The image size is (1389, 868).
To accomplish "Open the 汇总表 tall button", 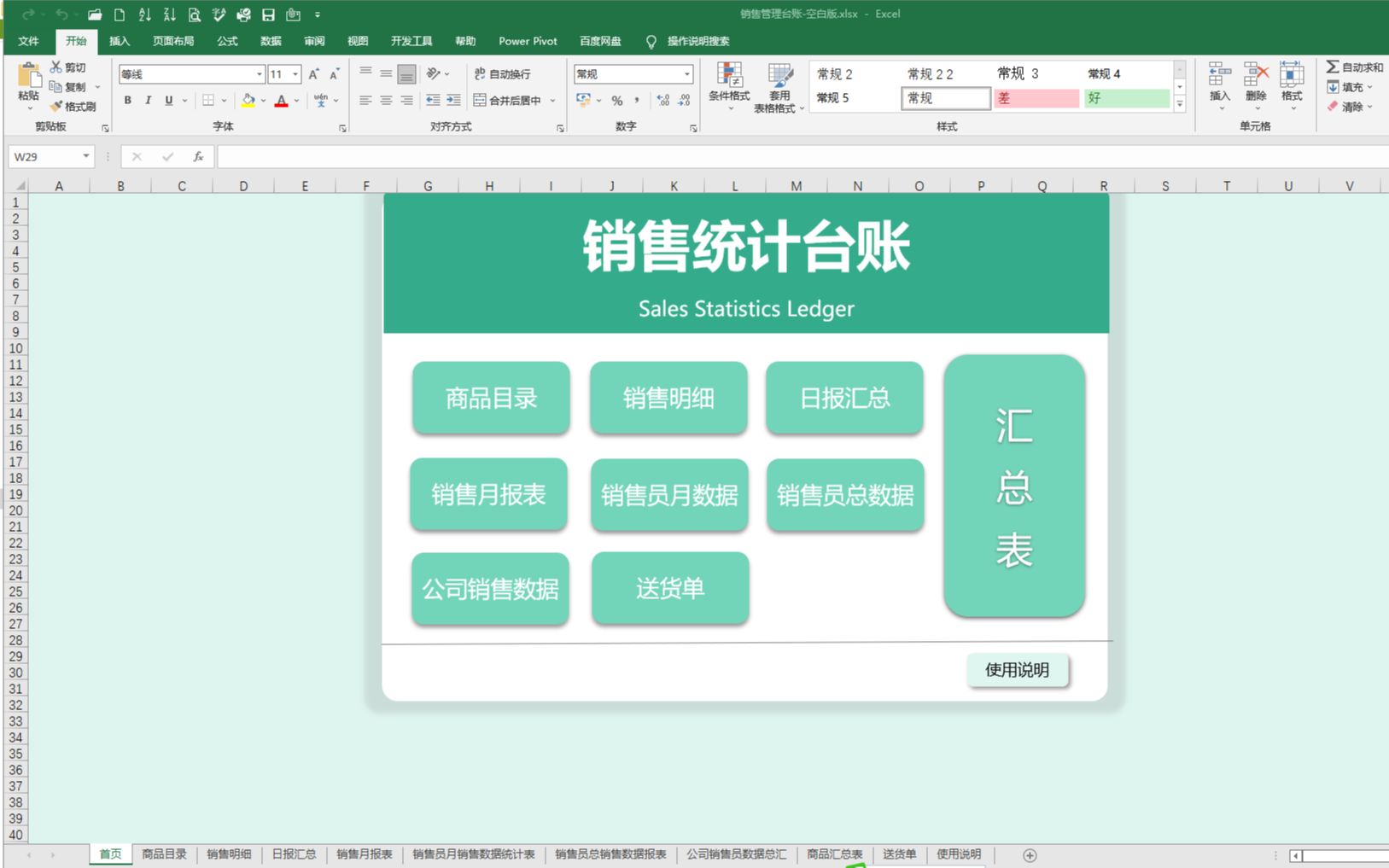I will [x=1014, y=486].
